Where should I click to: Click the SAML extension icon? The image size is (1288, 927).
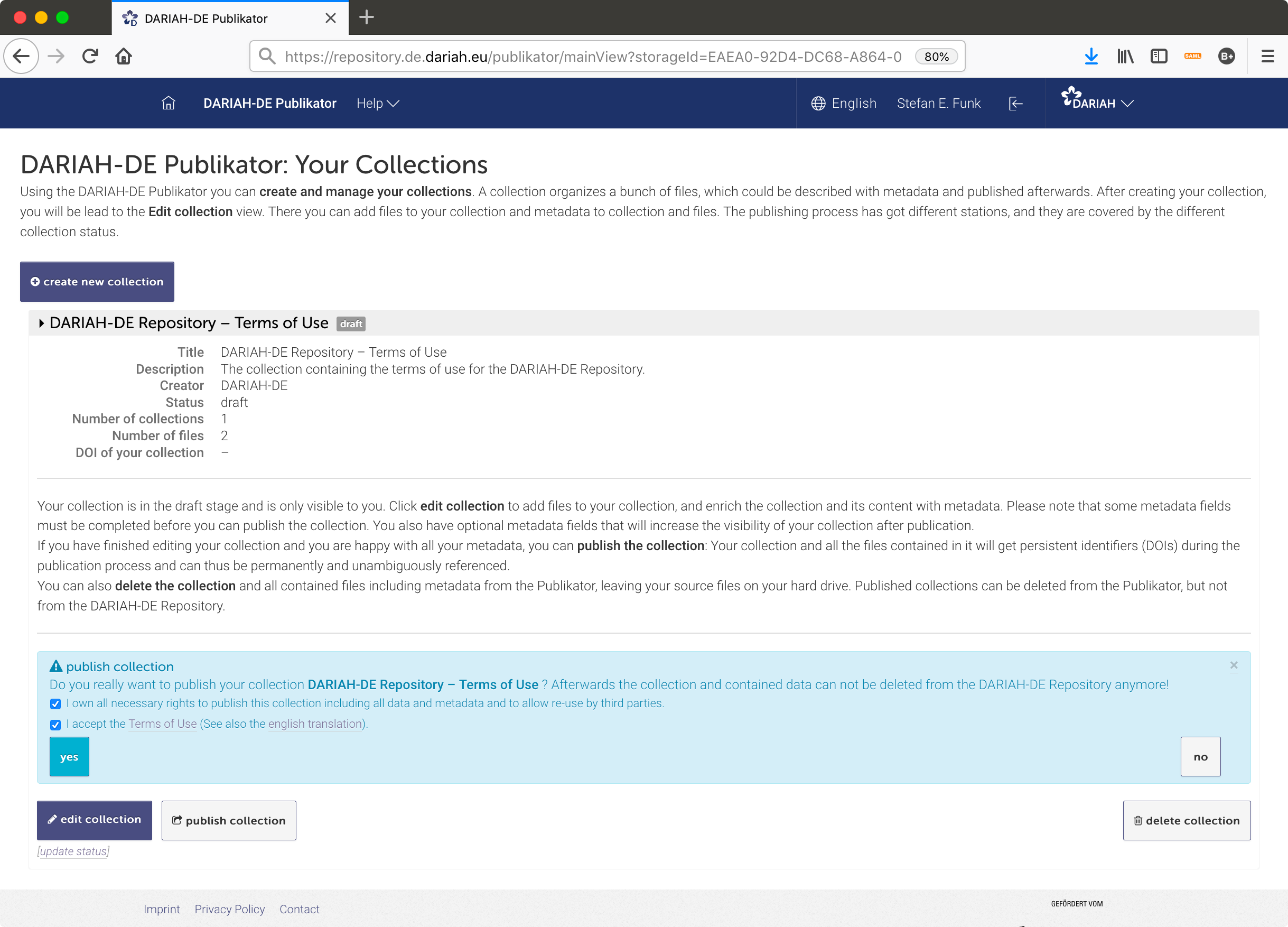[x=1192, y=56]
